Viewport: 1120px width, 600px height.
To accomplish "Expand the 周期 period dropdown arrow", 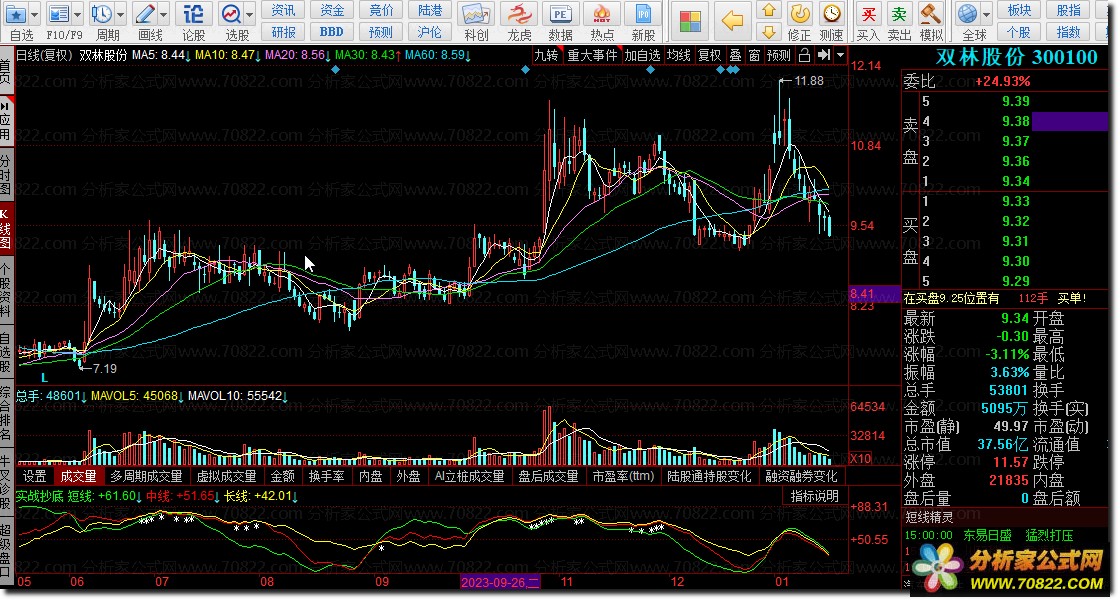I will tap(121, 14).
